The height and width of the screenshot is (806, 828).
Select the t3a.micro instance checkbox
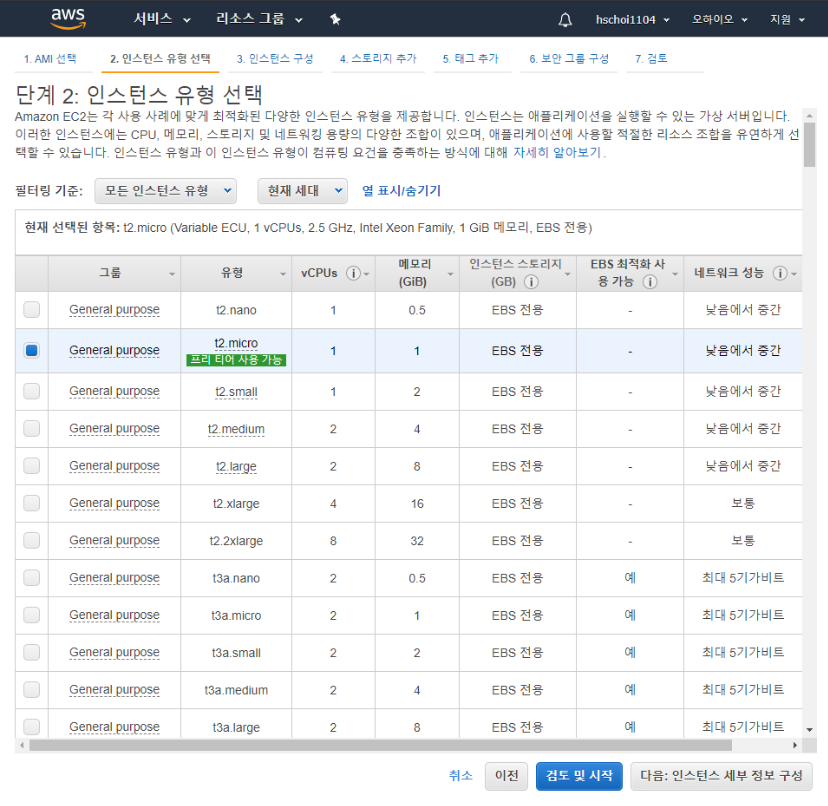click(32, 615)
